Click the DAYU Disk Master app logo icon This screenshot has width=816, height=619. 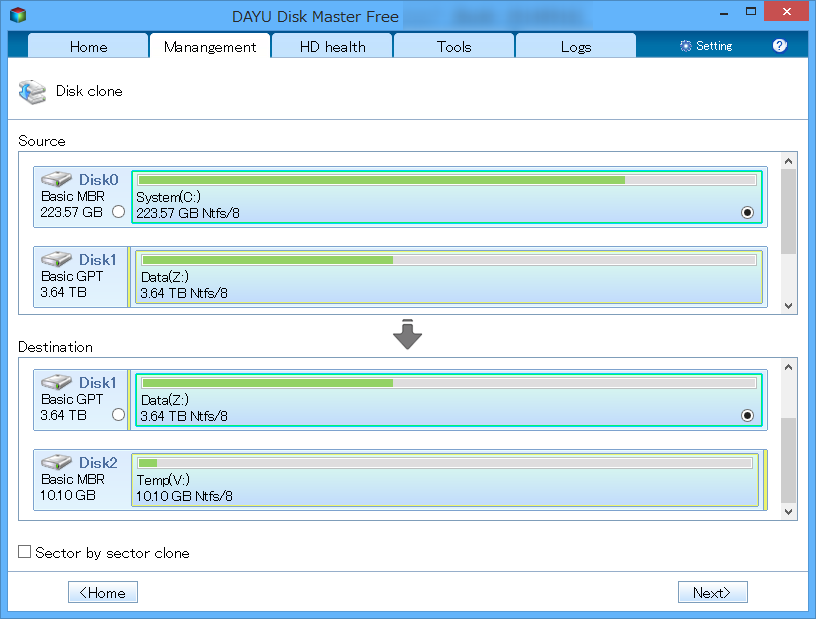click(18, 15)
